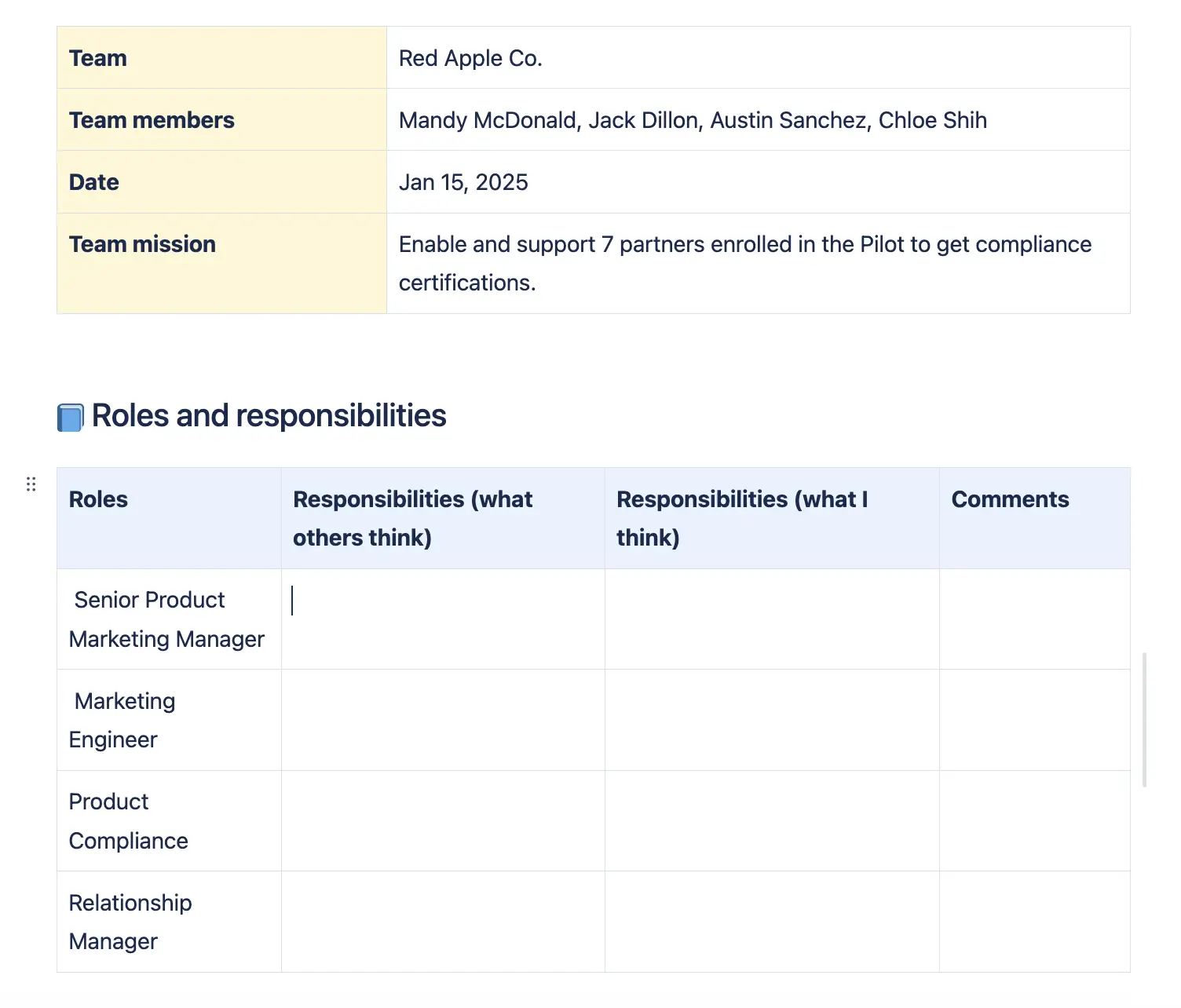Click 'Responsibilities (what others think)' header

pos(443,518)
